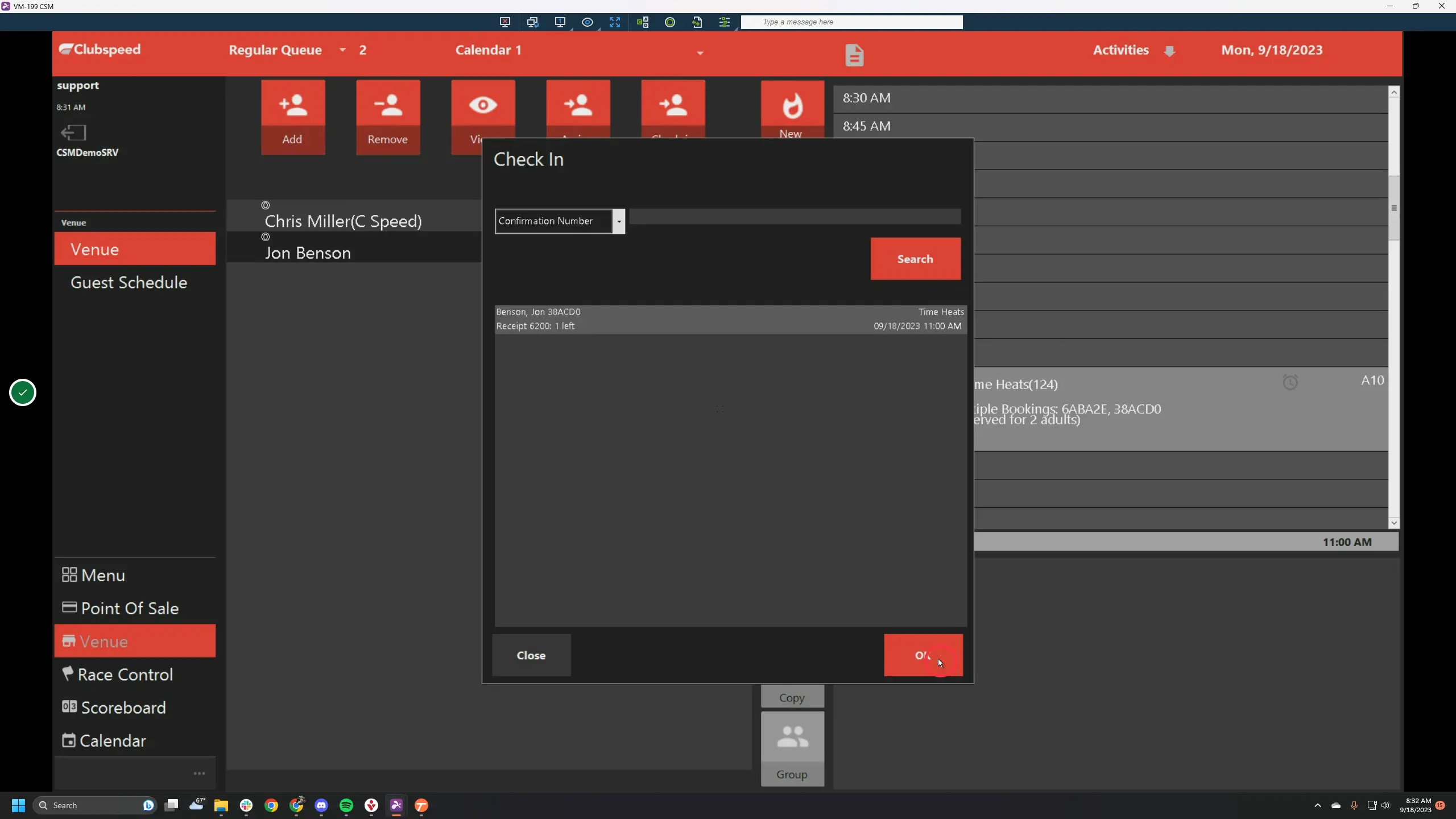Click the Add customer icon button
Screen dimensions: 1456x819
click(x=293, y=117)
